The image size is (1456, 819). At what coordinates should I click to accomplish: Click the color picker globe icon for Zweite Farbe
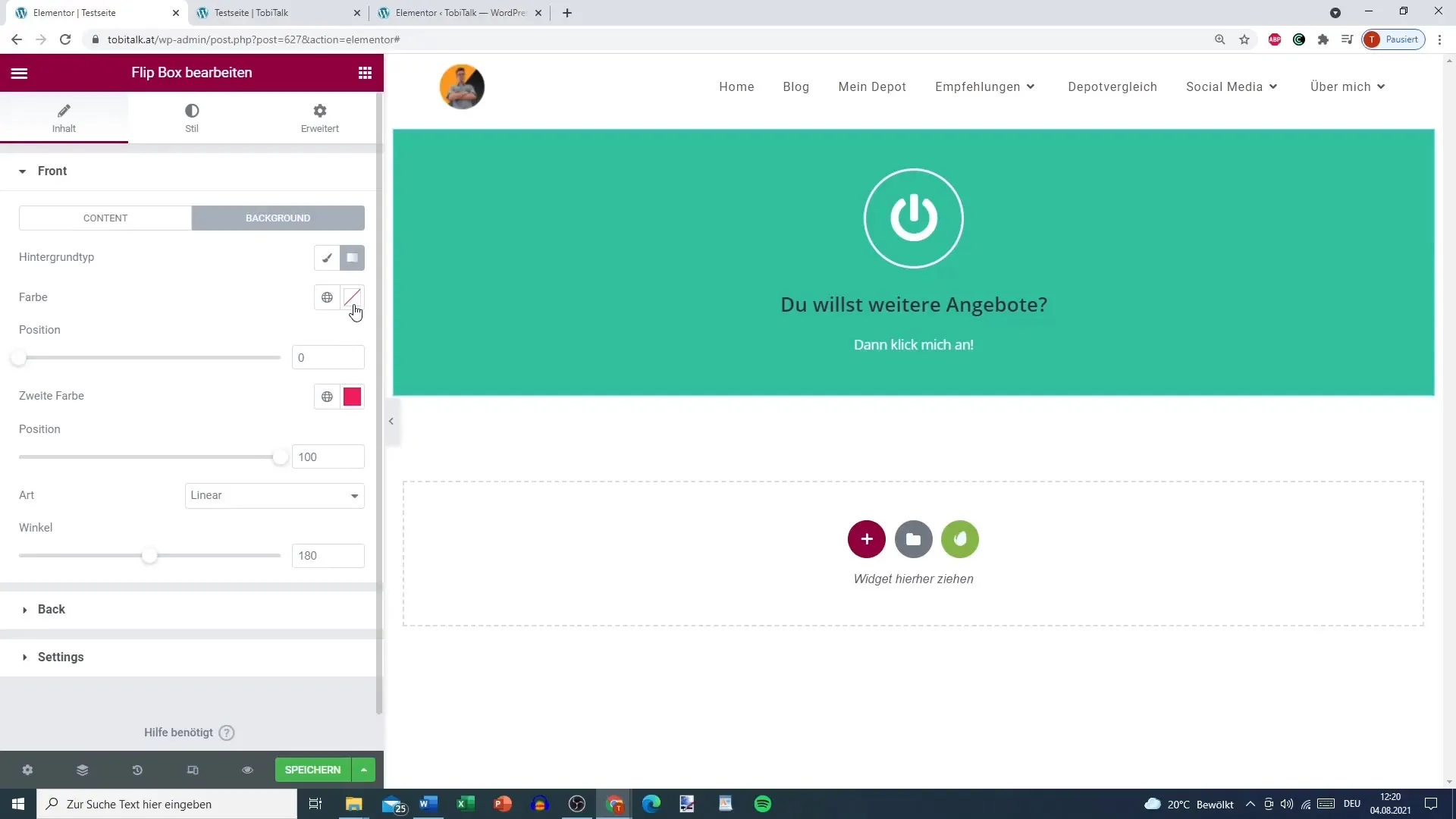pos(327,396)
